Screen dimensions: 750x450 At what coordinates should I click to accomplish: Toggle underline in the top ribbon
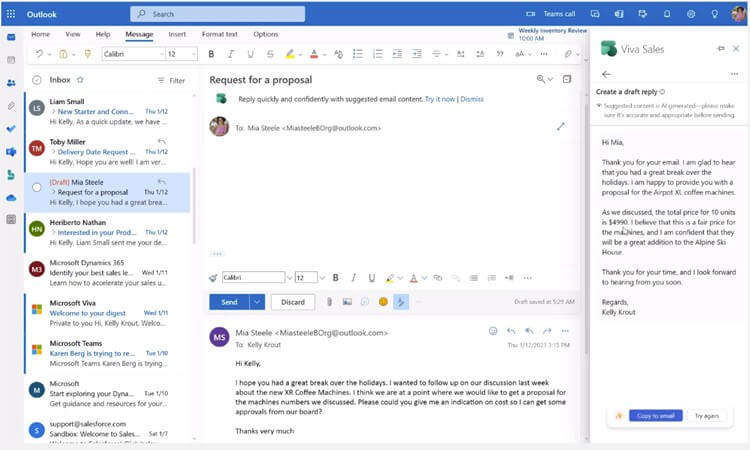click(x=250, y=54)
